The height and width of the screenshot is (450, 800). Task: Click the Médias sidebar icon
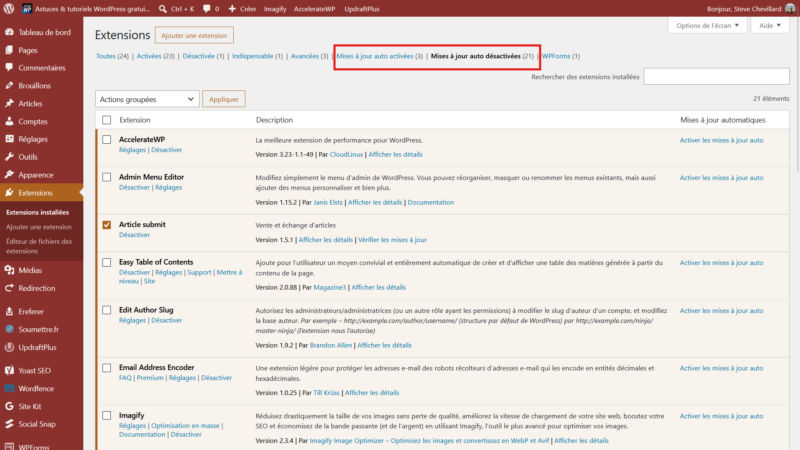pyautogui.click(x=9, y=270)
